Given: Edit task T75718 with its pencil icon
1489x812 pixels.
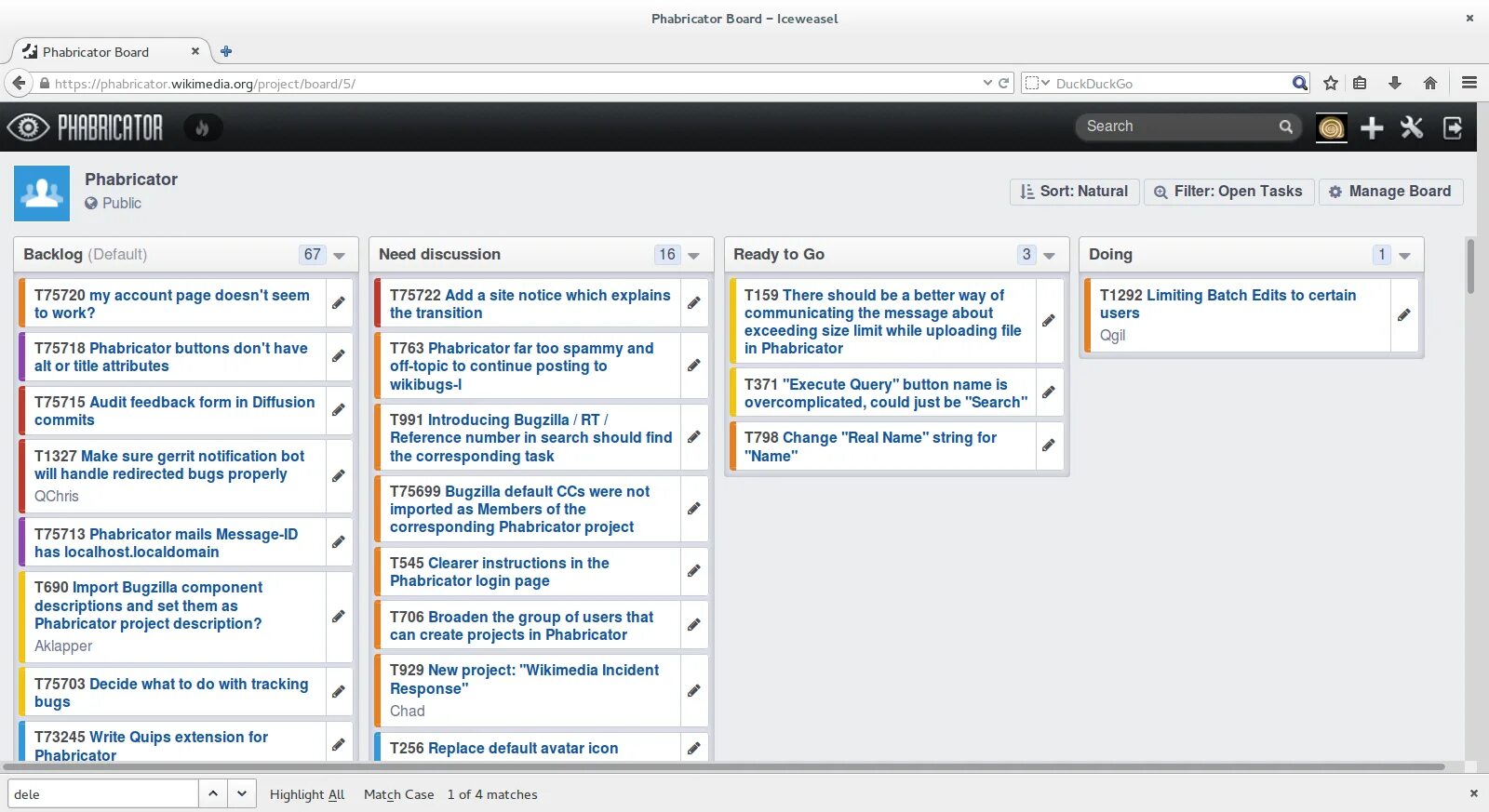Looking at the screenshot, I should pyautogui.click(x=339, y=356).
